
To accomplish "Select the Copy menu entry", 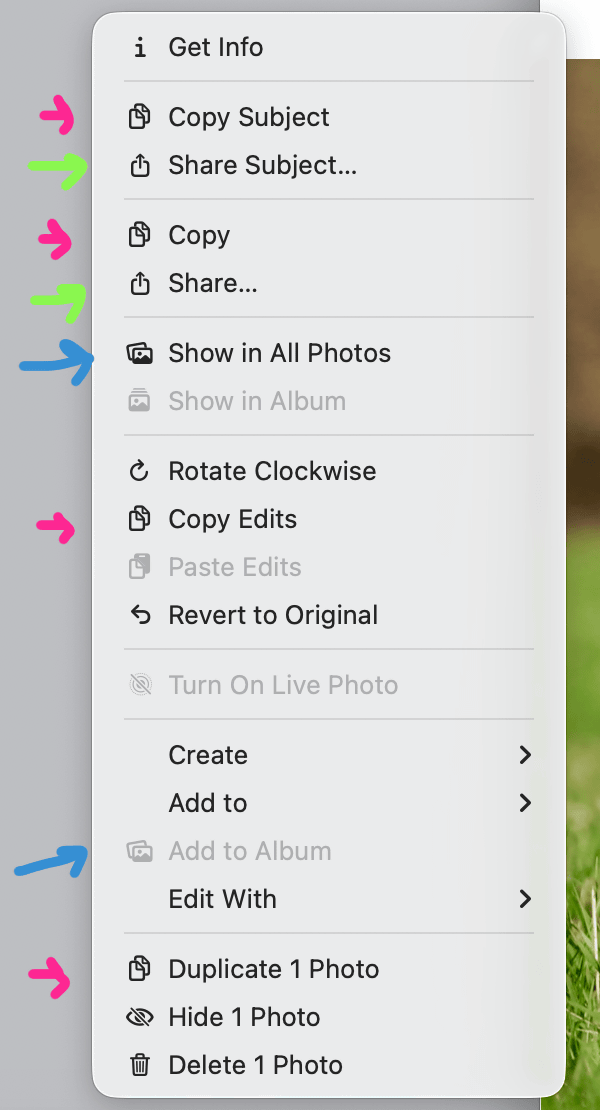I will 199,235.
